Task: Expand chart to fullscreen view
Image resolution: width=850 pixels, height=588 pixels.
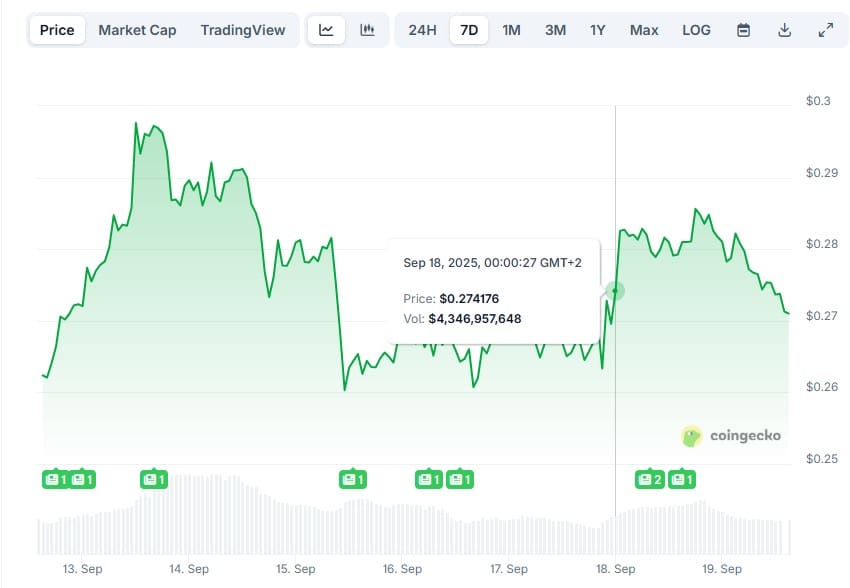Action: 827,31
